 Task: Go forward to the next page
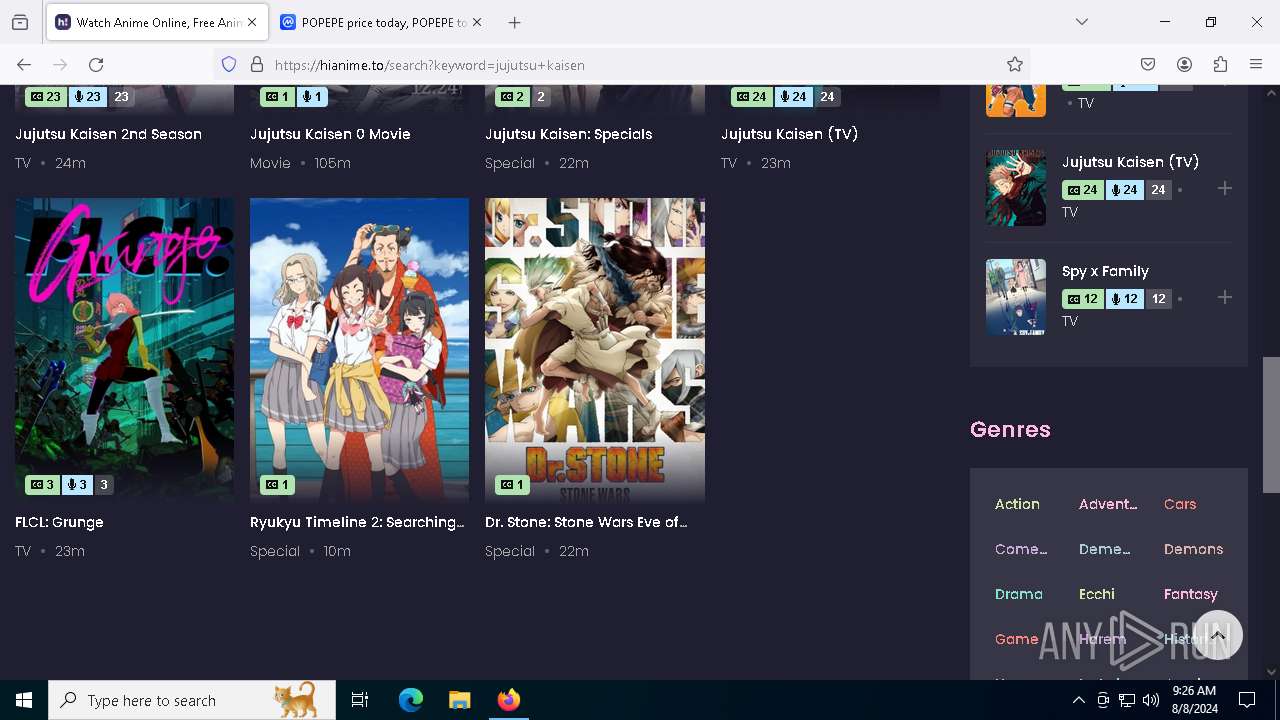[60, 65]
